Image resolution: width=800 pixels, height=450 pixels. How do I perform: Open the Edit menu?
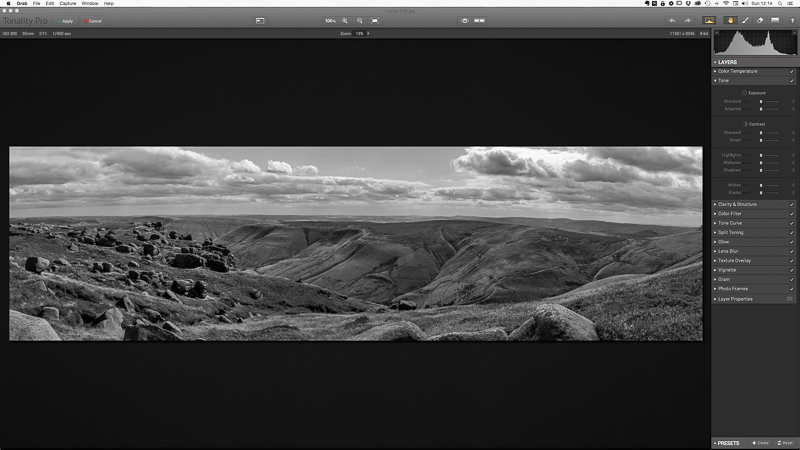49,4
